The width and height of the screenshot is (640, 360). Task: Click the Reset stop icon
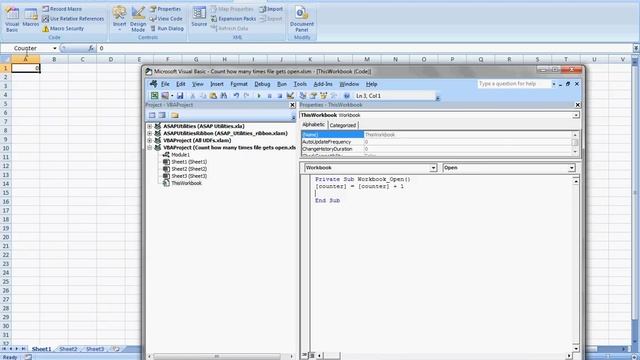click(x=280, y=96)
